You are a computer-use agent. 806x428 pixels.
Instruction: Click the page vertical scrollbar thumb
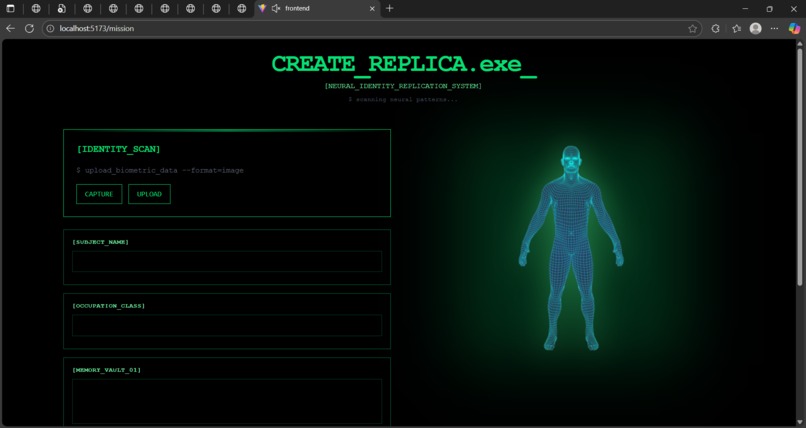point(799,167)
